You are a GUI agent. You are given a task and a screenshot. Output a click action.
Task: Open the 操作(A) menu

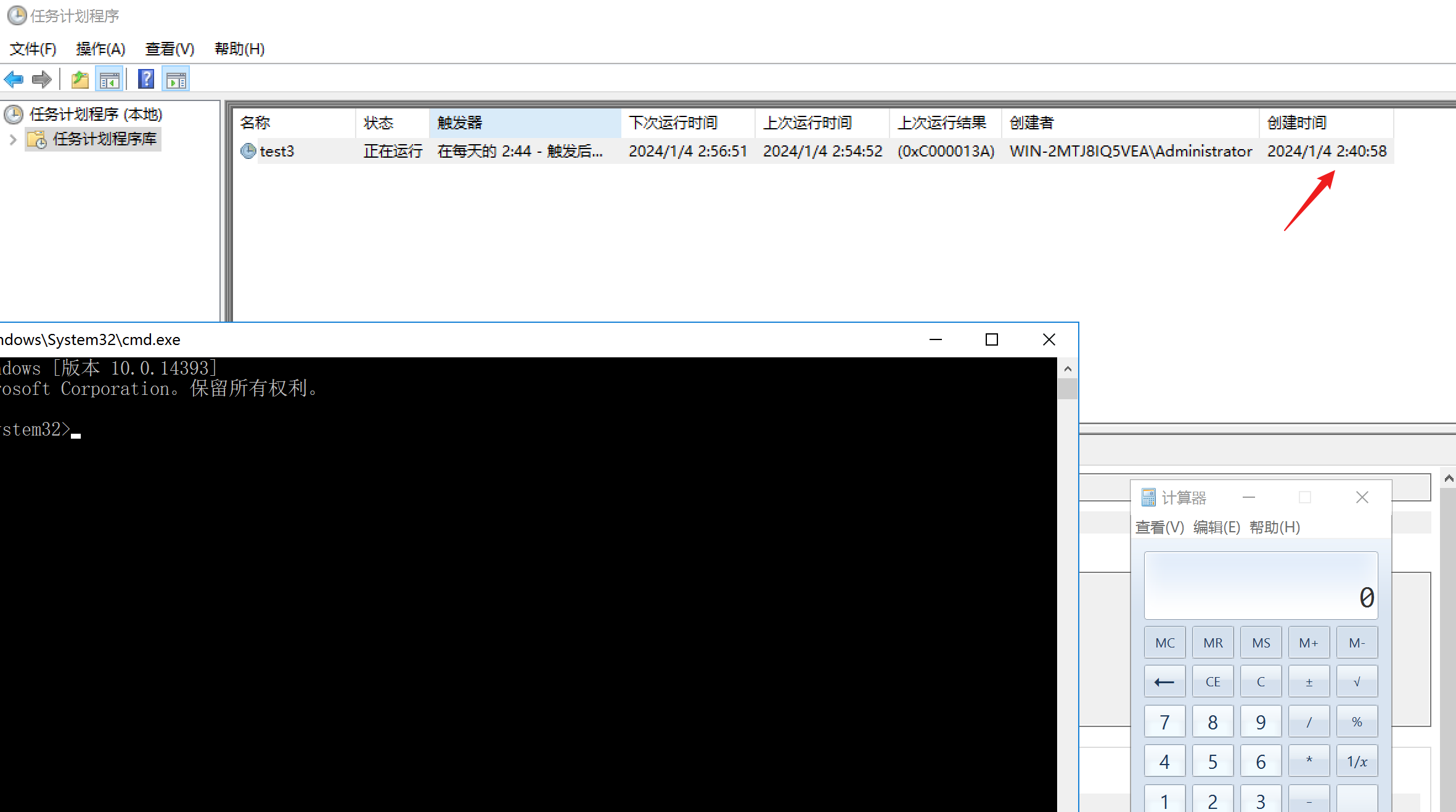pyautogui.click(x=100, y=49)
